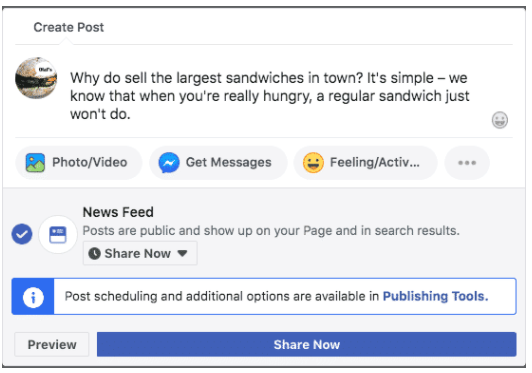Select the Create Post tab

pyautogui.click(x=69, y=27)
